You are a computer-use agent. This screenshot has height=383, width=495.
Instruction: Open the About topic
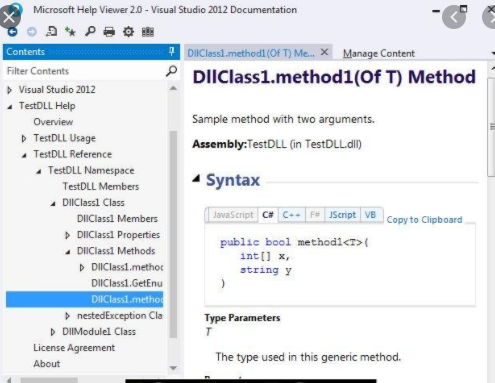[47, 364]
